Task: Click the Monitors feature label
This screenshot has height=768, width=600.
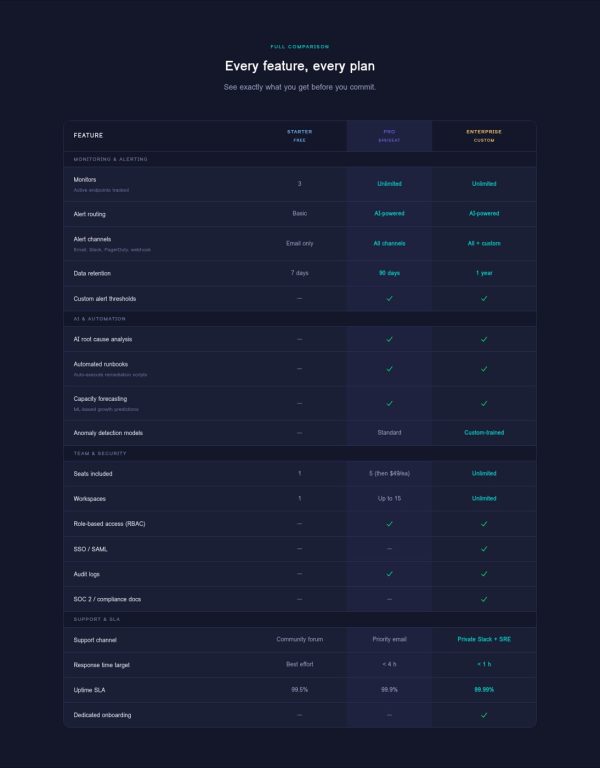Action: tap(85, 180)
